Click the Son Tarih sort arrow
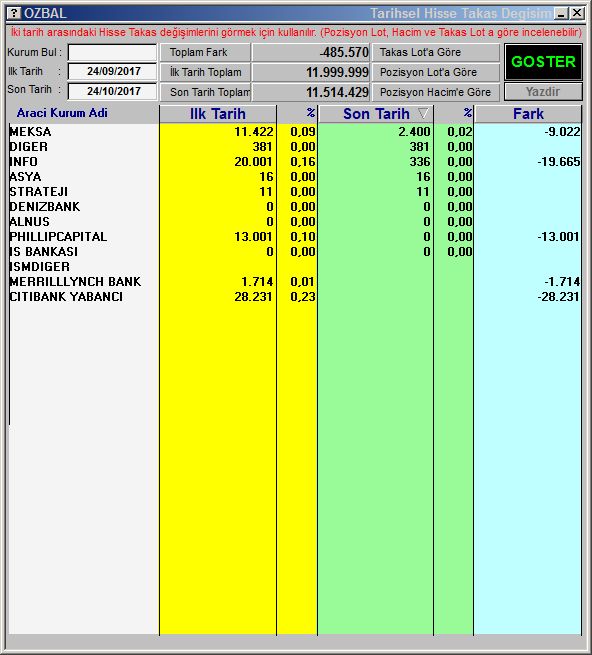Image resolution: width=592 pixels, height=655 pixels. click(x=423, y=113)
